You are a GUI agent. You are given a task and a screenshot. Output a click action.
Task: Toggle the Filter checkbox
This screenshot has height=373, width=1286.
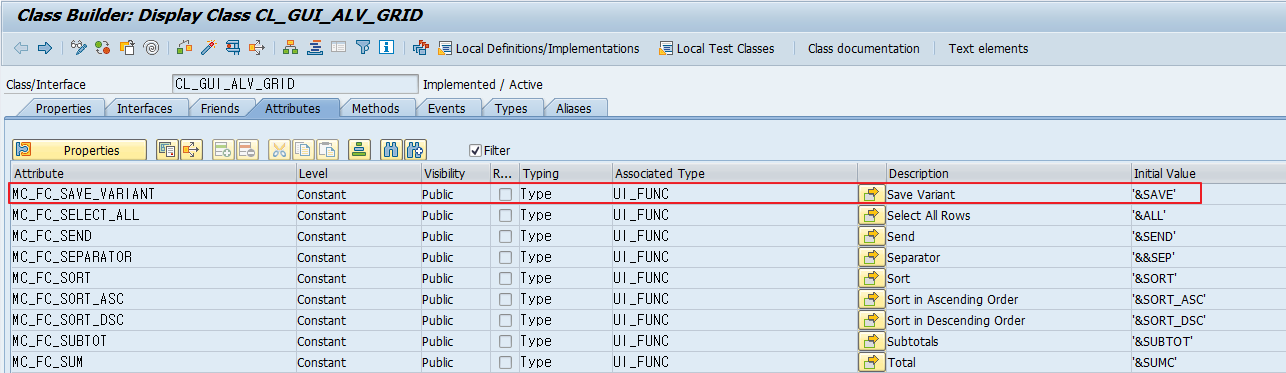tap(476, 151)
